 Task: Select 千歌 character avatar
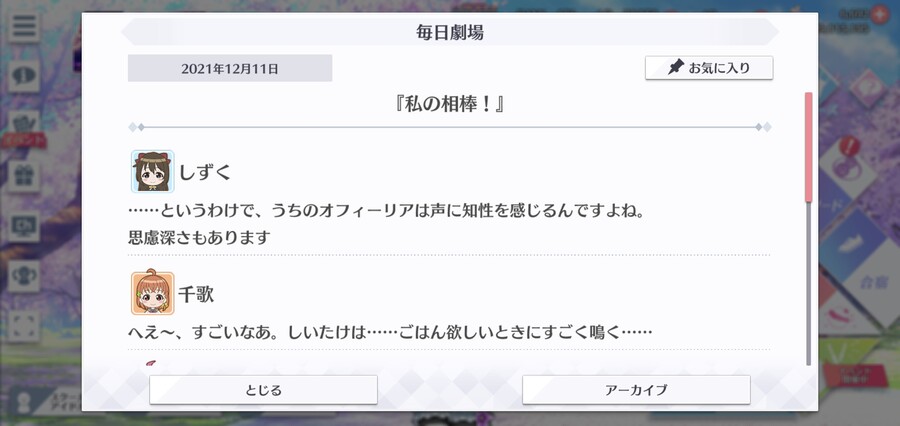[153, 293]
